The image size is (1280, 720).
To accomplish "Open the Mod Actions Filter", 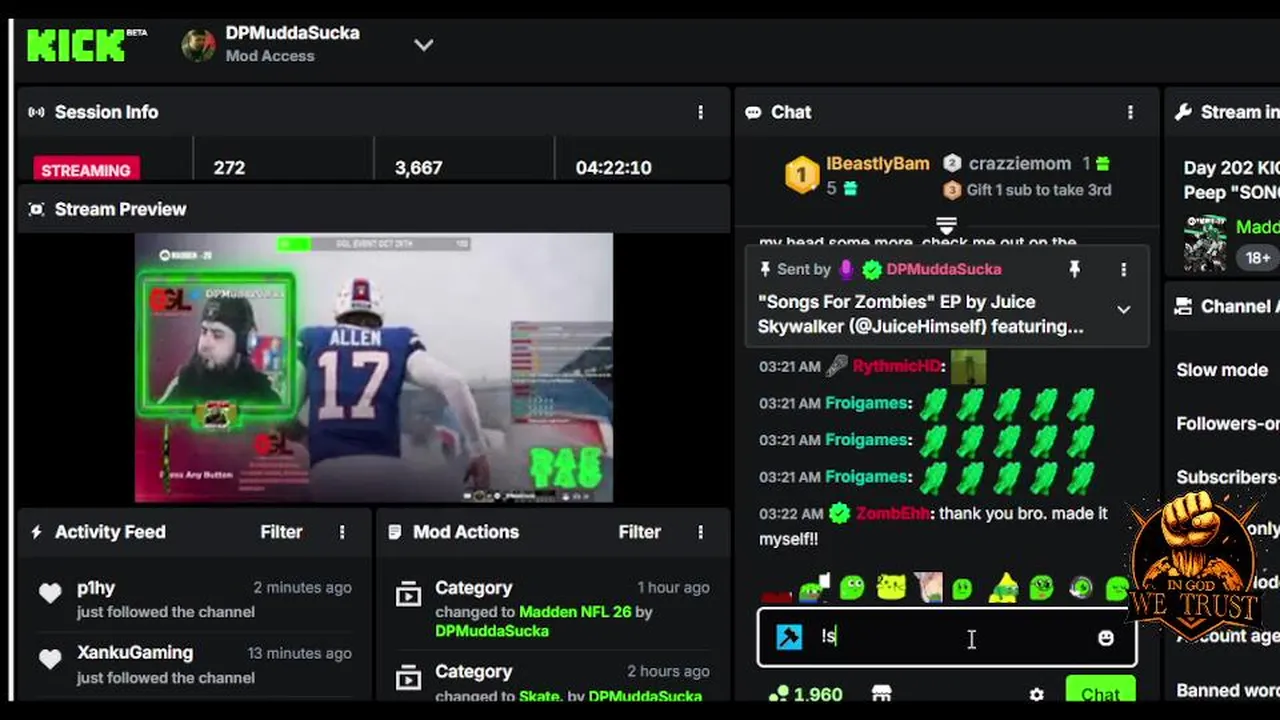I will [639, 532].
